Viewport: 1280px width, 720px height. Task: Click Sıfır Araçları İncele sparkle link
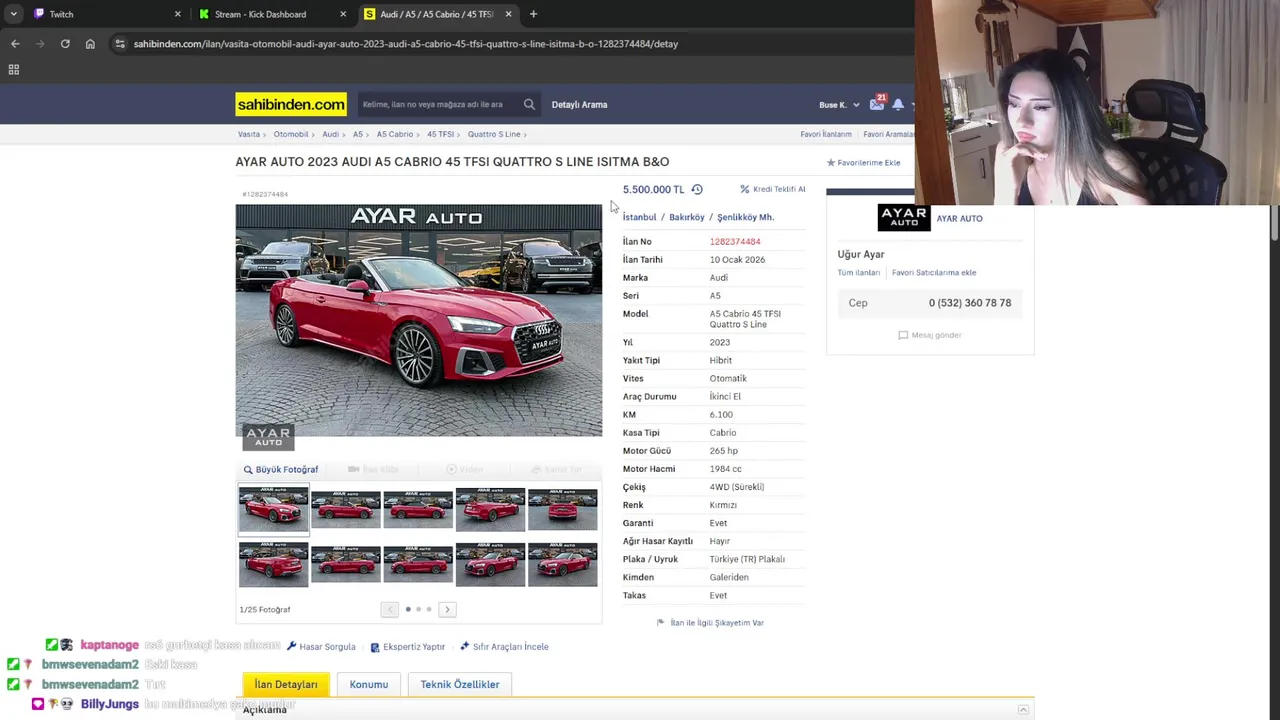504,647
